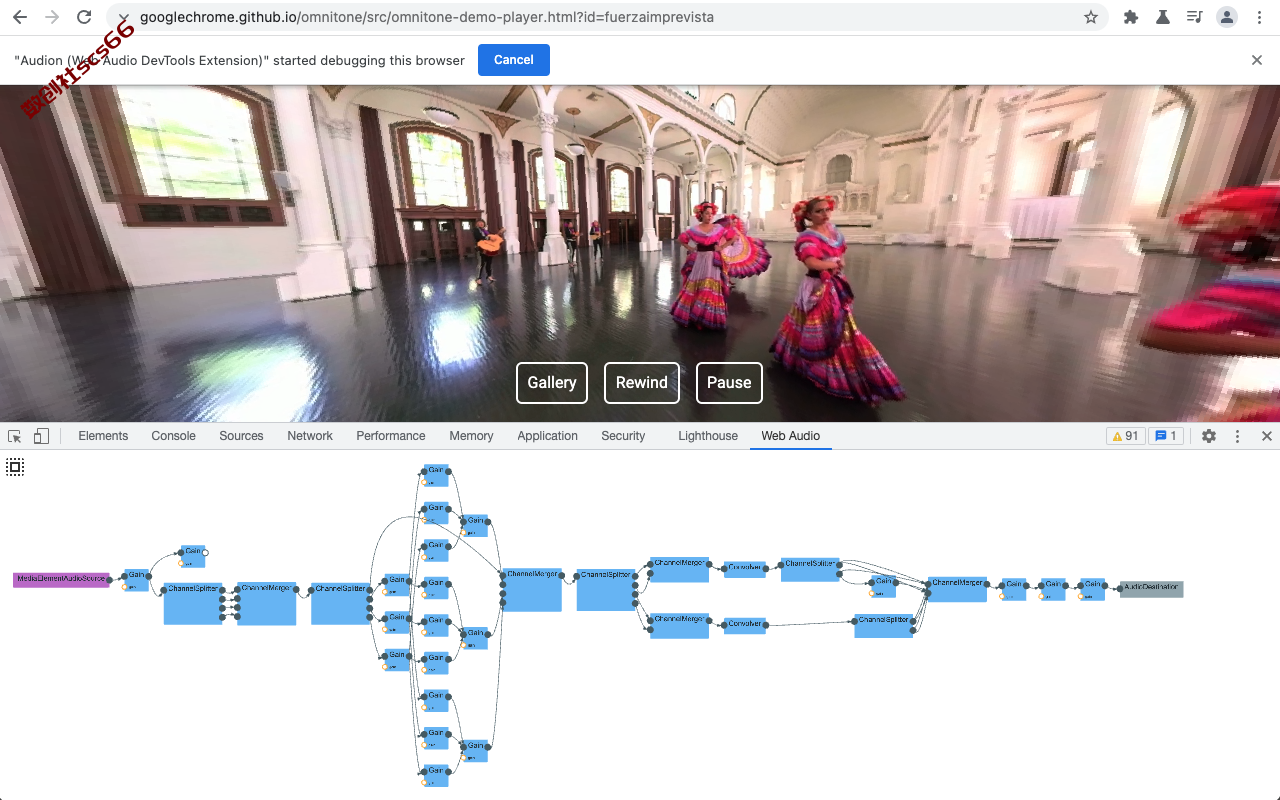Cancel Audion debugging

514,60
